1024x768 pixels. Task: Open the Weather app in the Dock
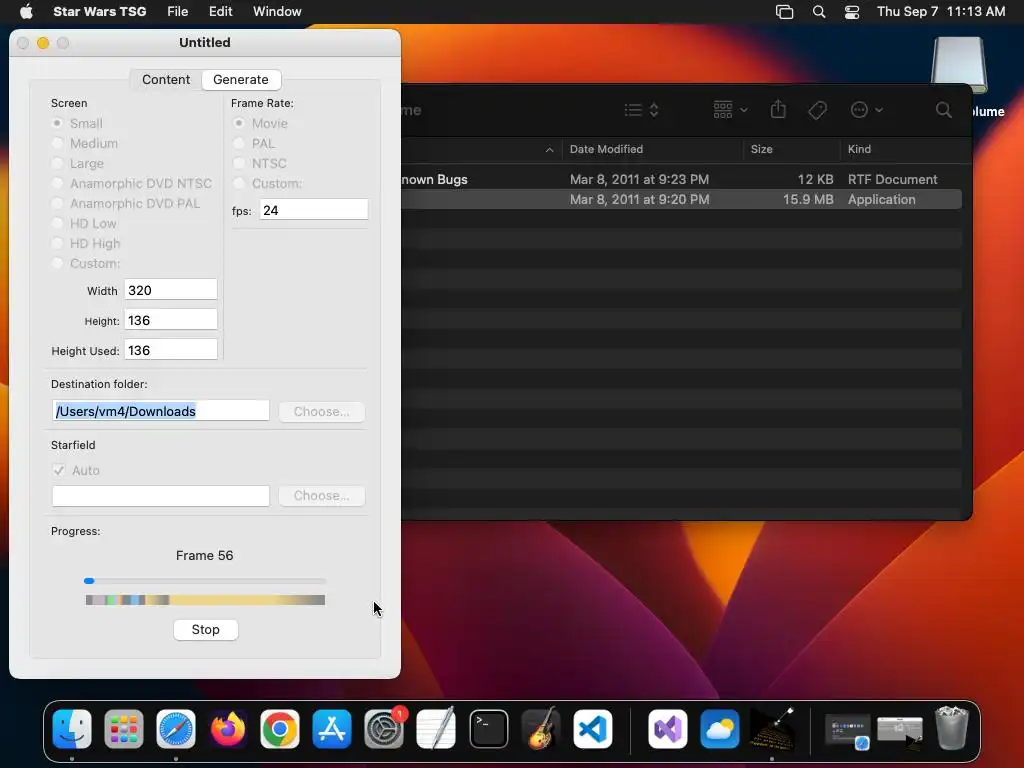[x=720, y=729]
